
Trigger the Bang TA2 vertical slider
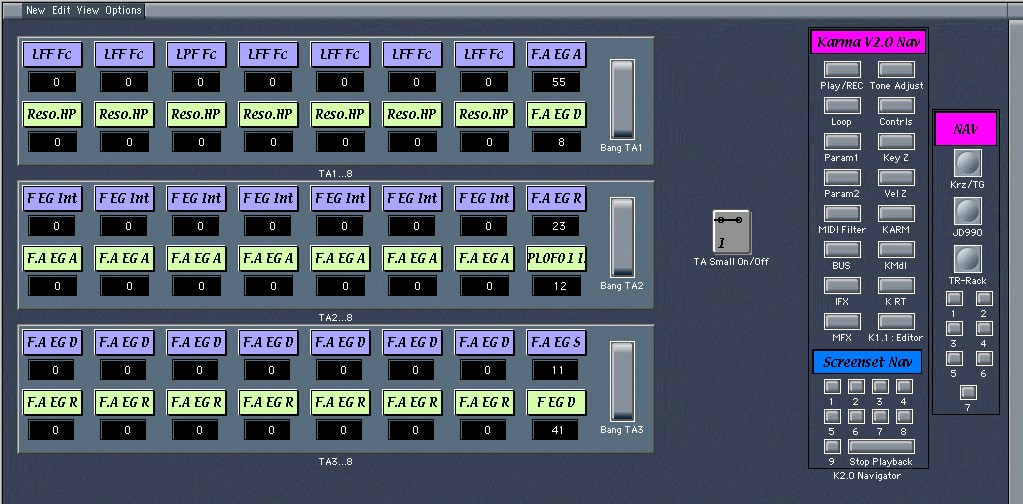coord(622,237)
